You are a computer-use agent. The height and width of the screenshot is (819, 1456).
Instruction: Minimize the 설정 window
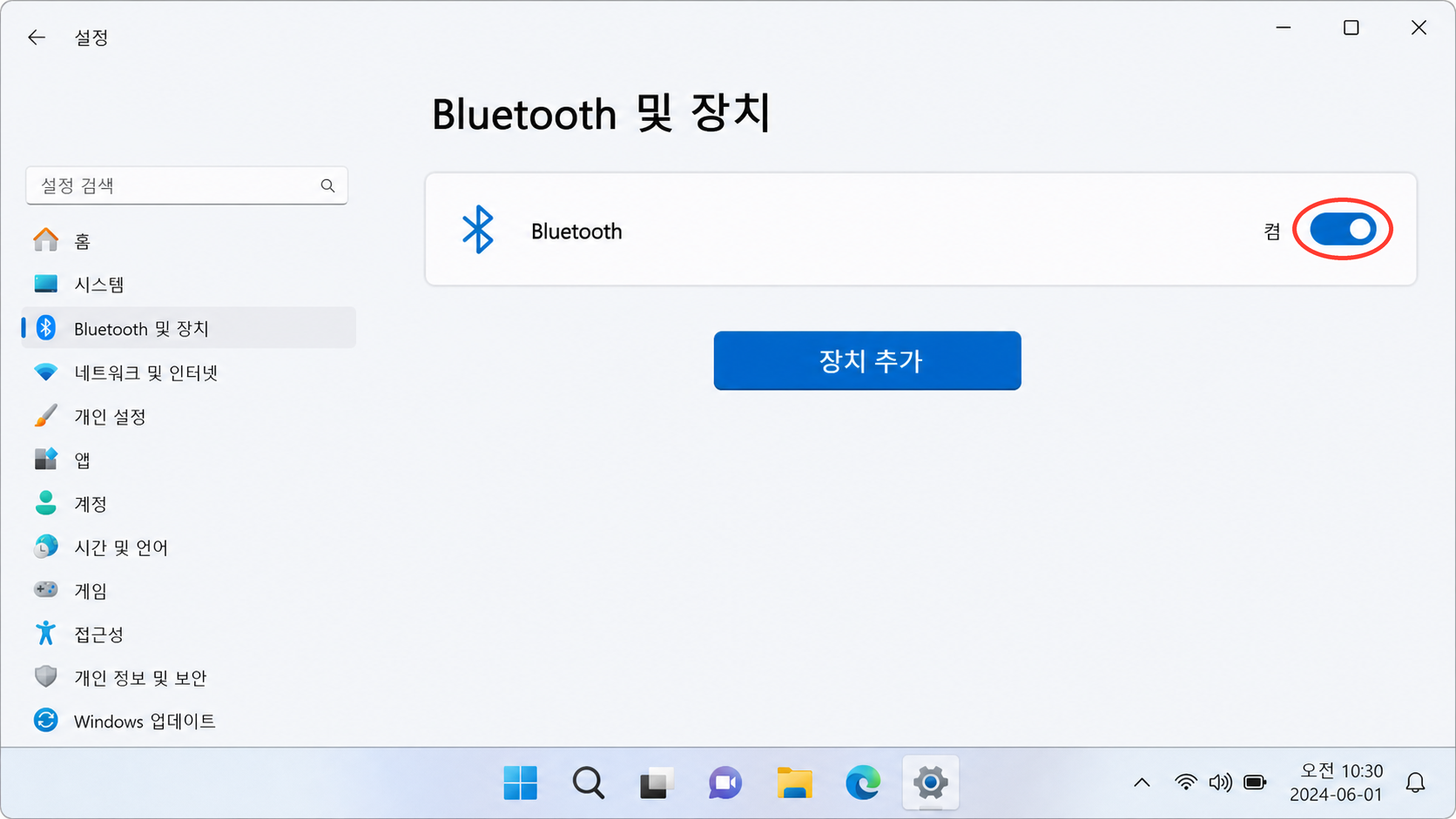pos(1284,28)
